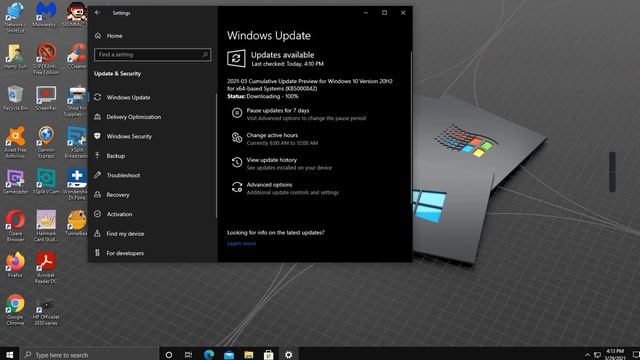The height and width of the screenshot is (360, 640).
Task: Open File Explorer from taskbar
Action: click(249, 355)
